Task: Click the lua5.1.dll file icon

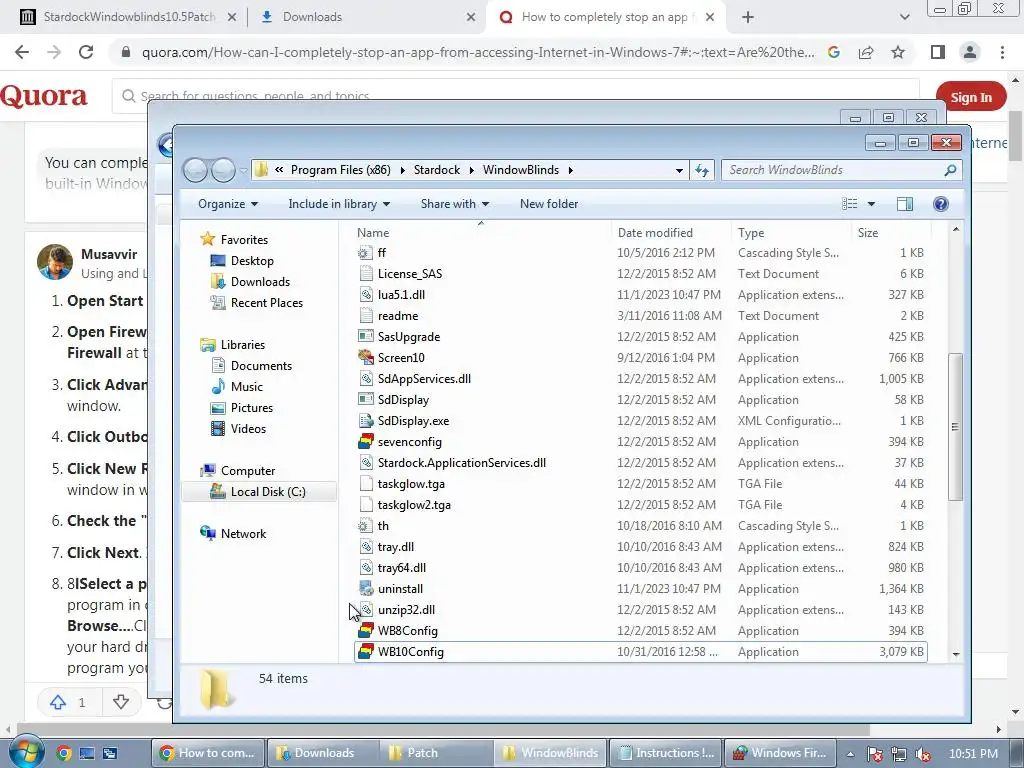Action: pyautogui.click(x=366, y=295)
